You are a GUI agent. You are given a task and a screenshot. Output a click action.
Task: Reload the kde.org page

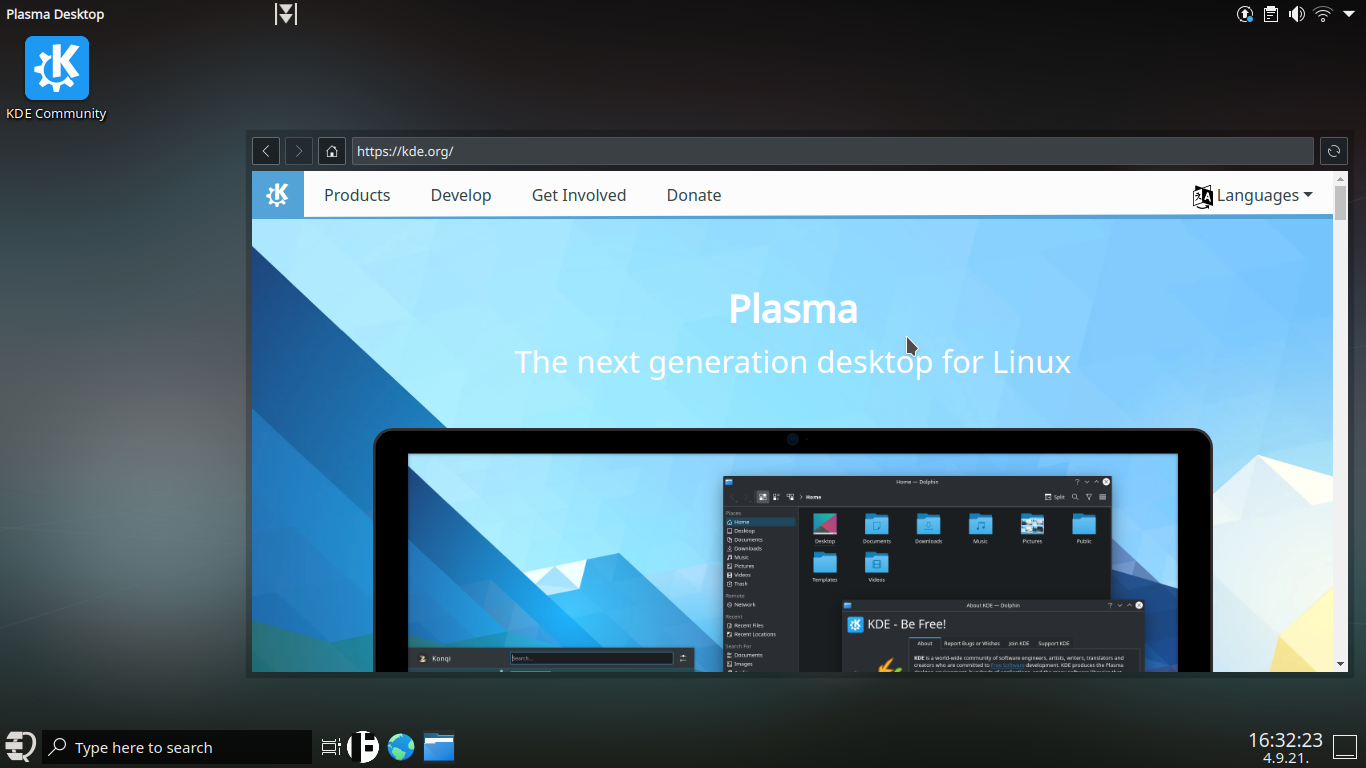[x=1334, y=151]
